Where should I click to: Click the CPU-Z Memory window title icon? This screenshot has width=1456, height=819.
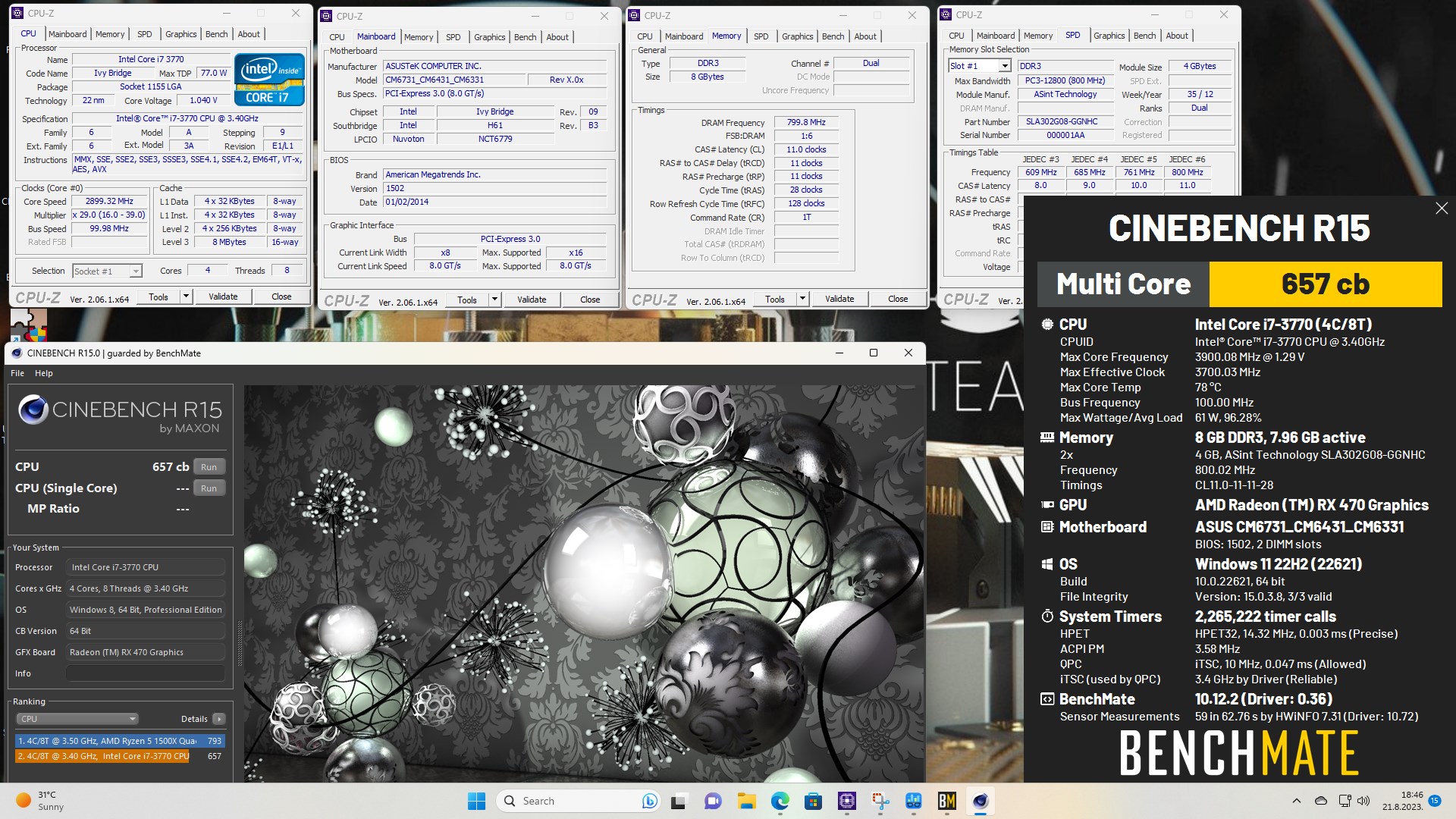(x=634, y=15)
